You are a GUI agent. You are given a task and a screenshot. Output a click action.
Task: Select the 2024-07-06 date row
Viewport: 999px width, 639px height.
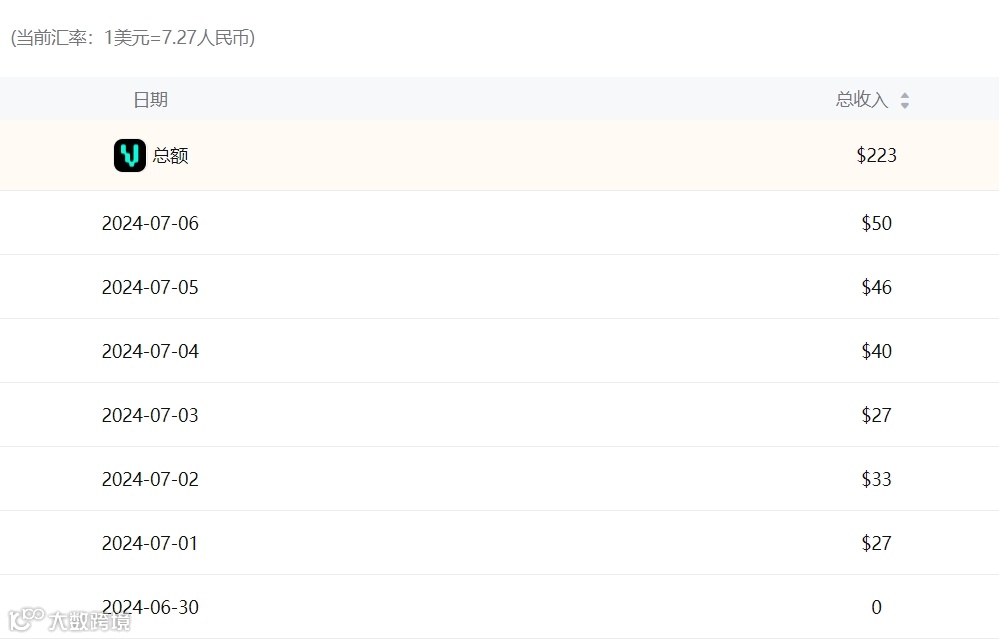coord(150,223)
